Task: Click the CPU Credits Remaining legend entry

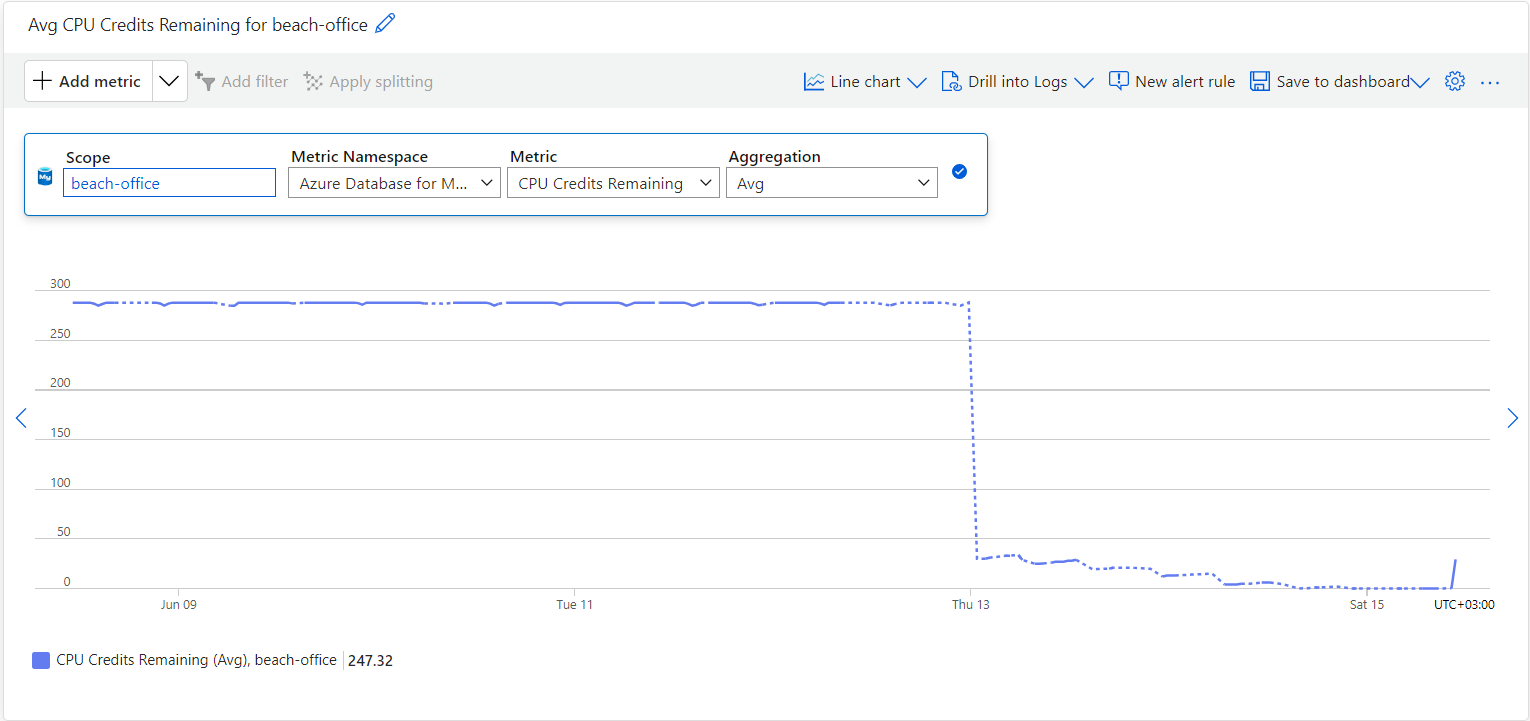Action: click(196, 660)
